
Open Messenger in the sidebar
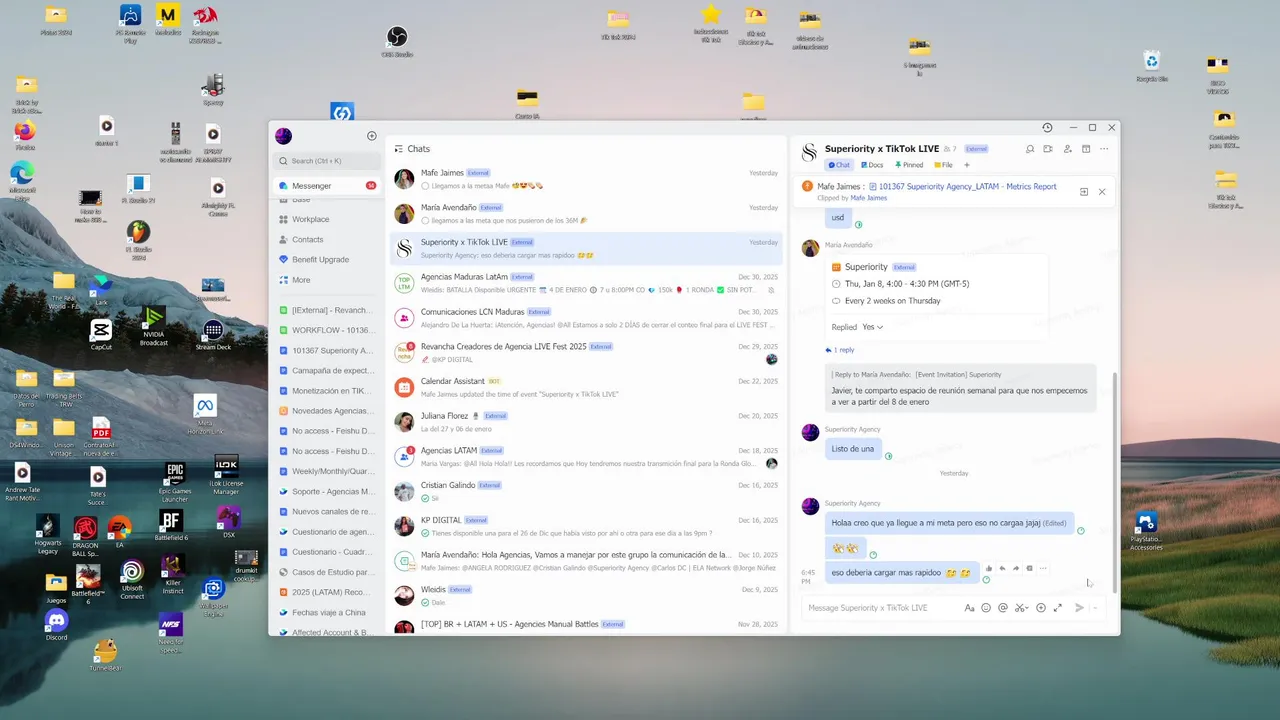point(327,186)
